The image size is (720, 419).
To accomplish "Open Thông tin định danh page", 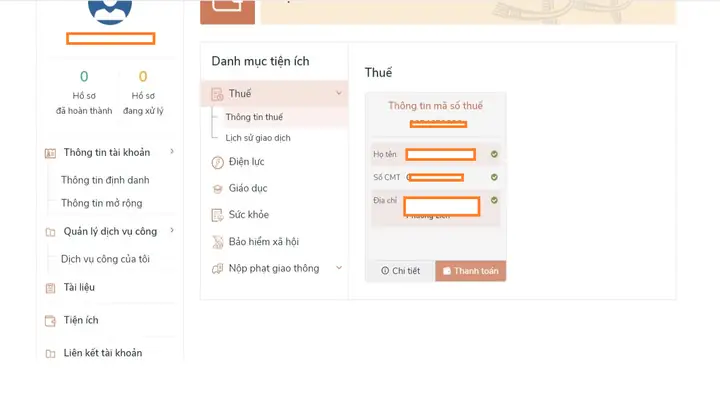I will (105, 180).
